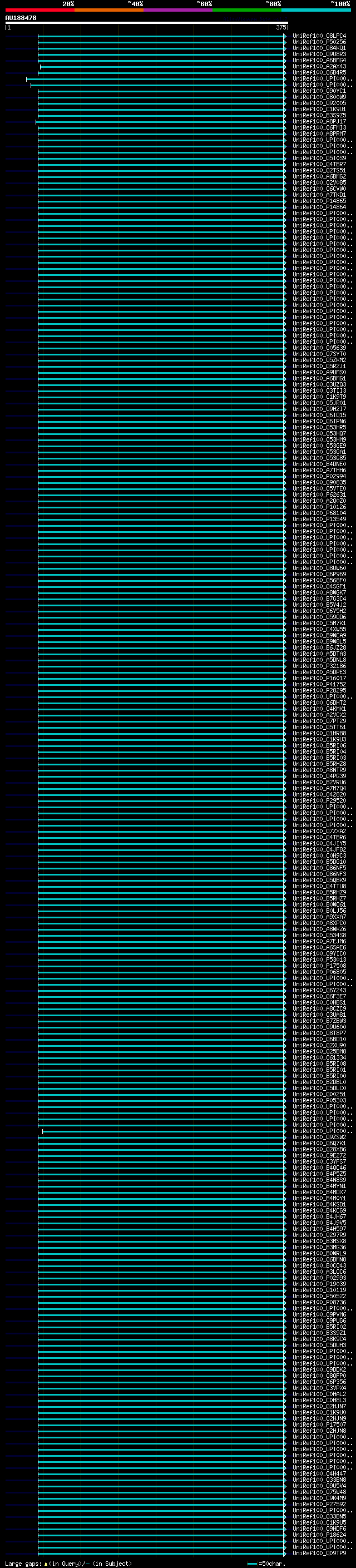Open the UniRef100_Q9U8R3 hit
The width and height of the screenshot is (356, 1568).
[319, 54]
